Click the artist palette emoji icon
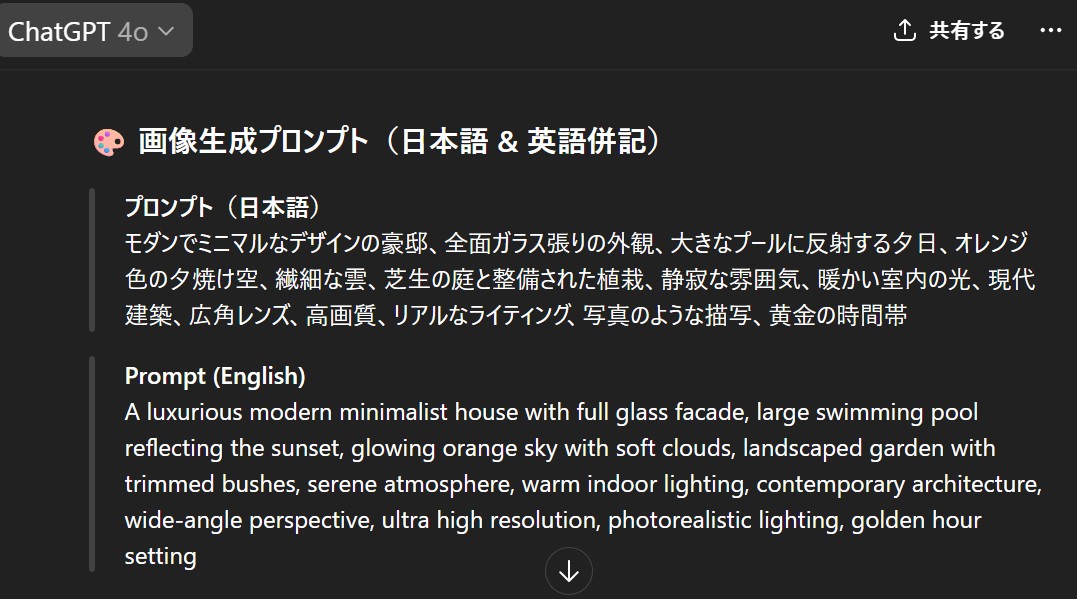1077x599 pixels. (109, 142)
